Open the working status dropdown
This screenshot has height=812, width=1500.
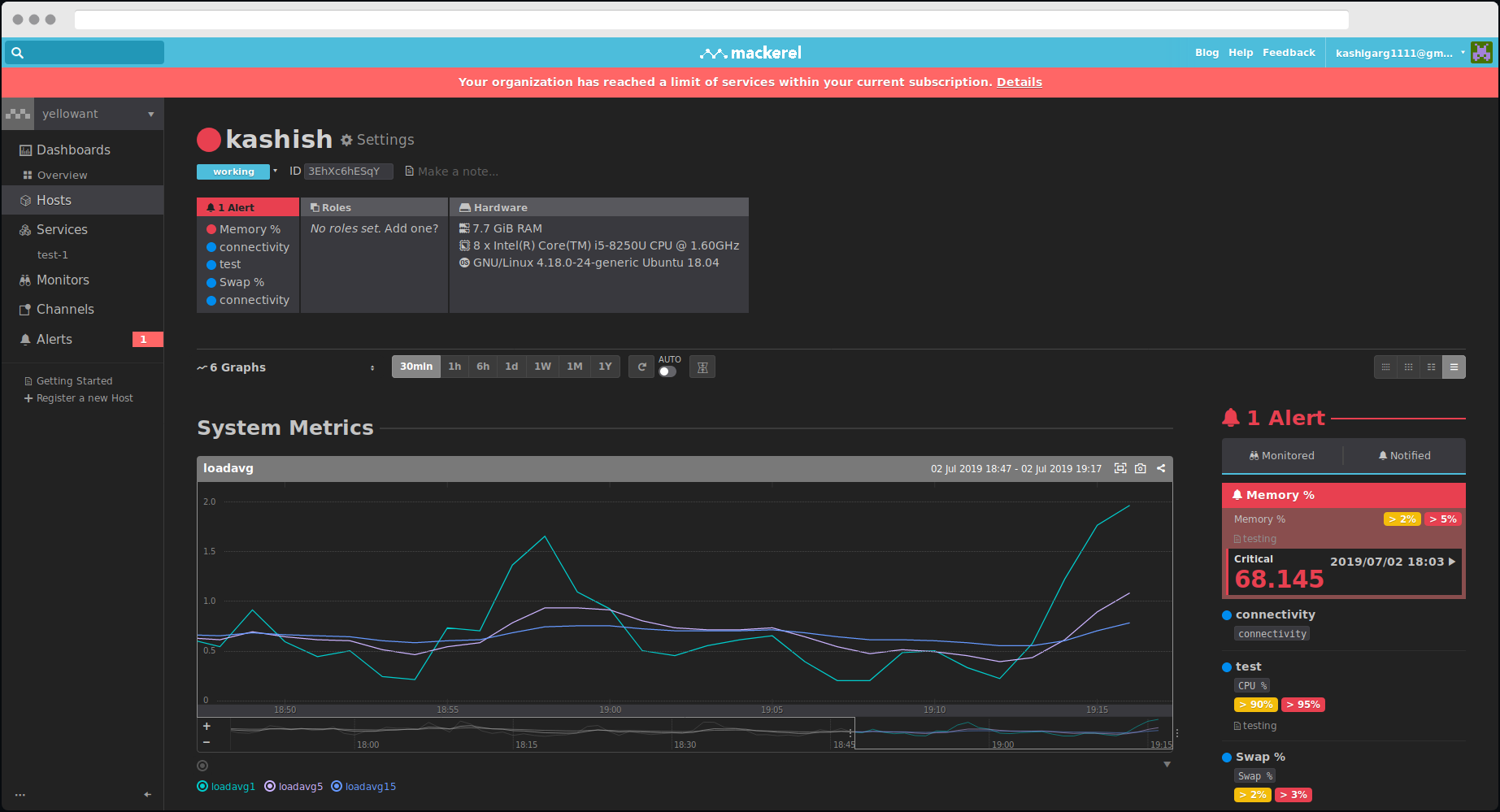[275, 171]
